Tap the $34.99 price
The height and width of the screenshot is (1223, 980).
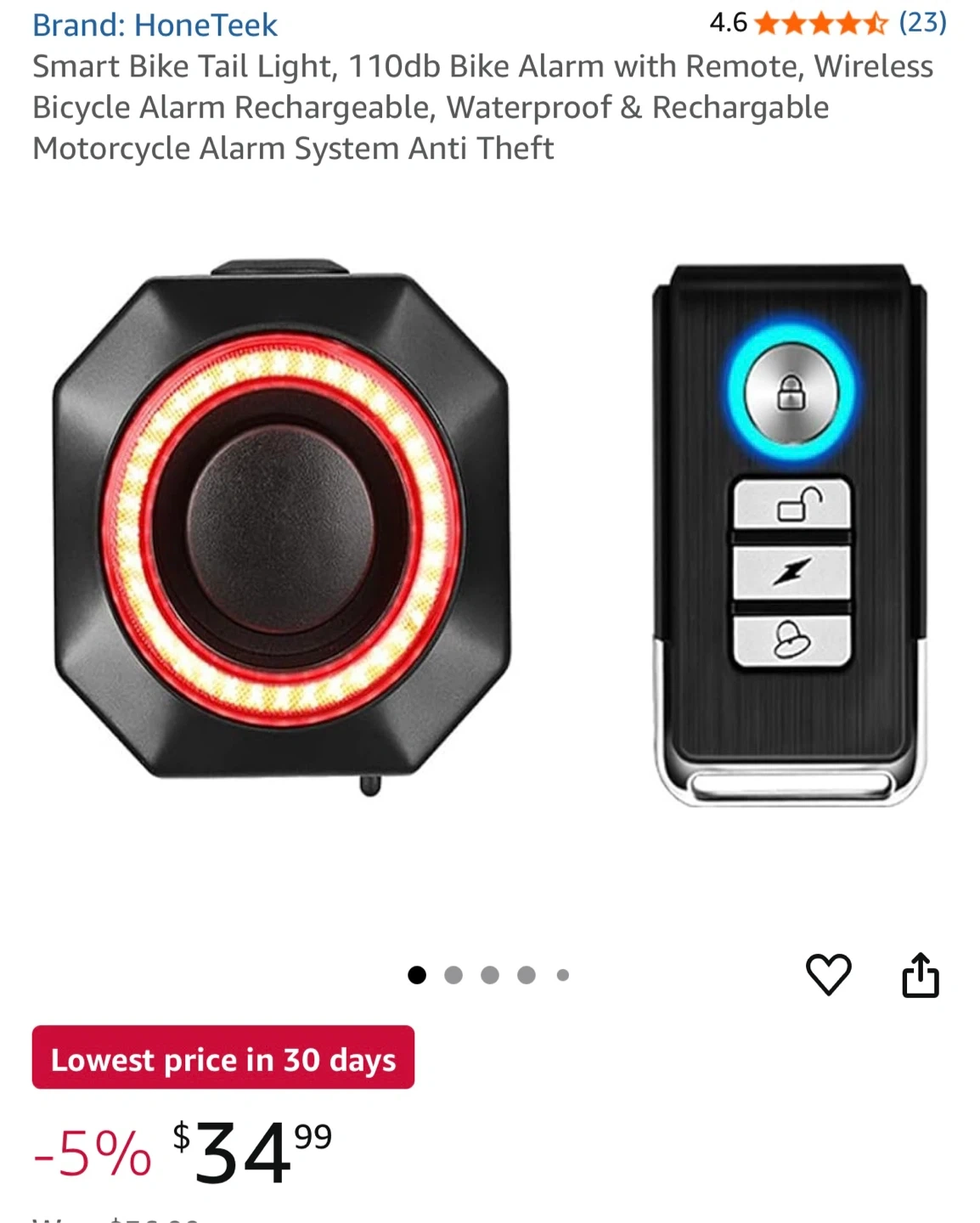252,1152
